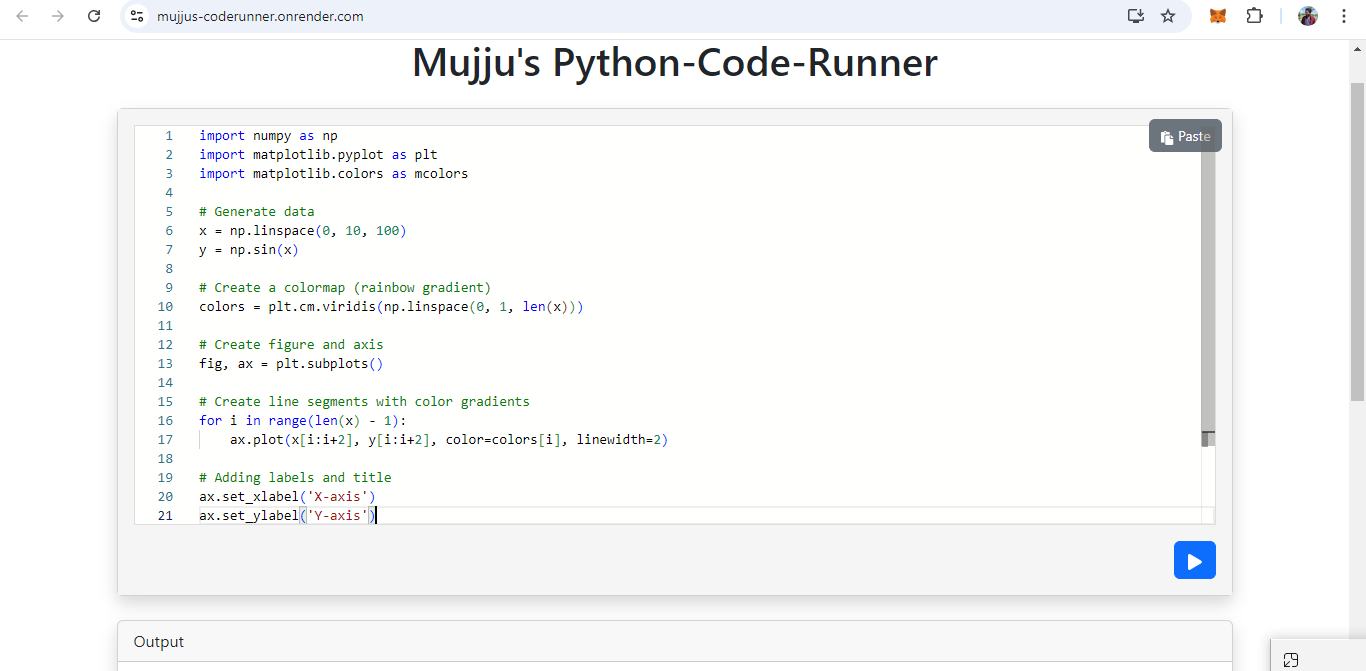
Task: Click line 'x = np.linspace(0, 10, 100)'
Action: coord(303,230)
